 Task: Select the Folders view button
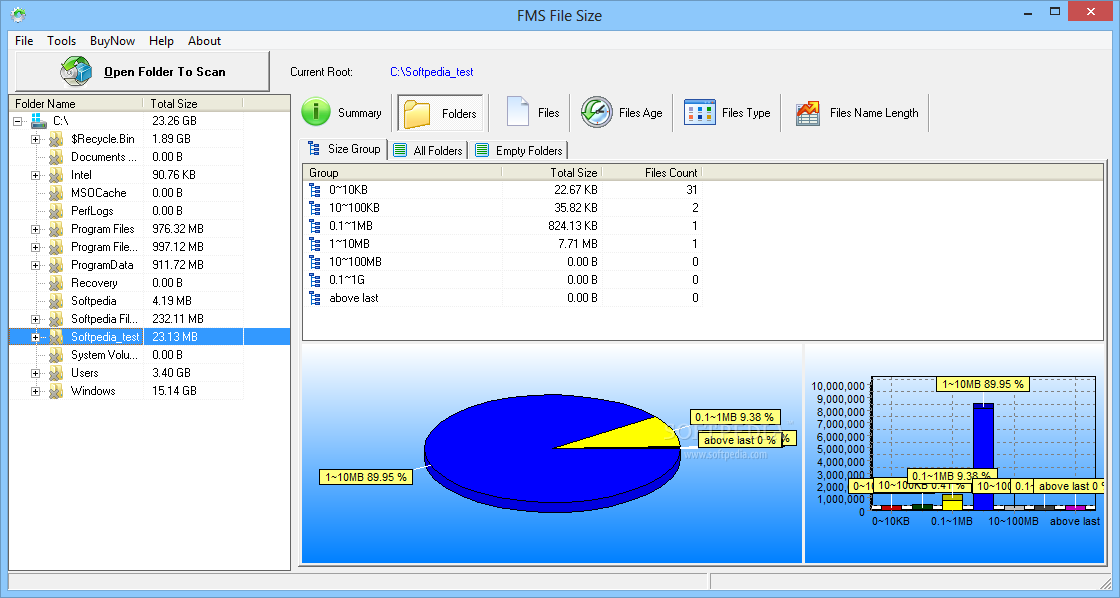(440, 113)
